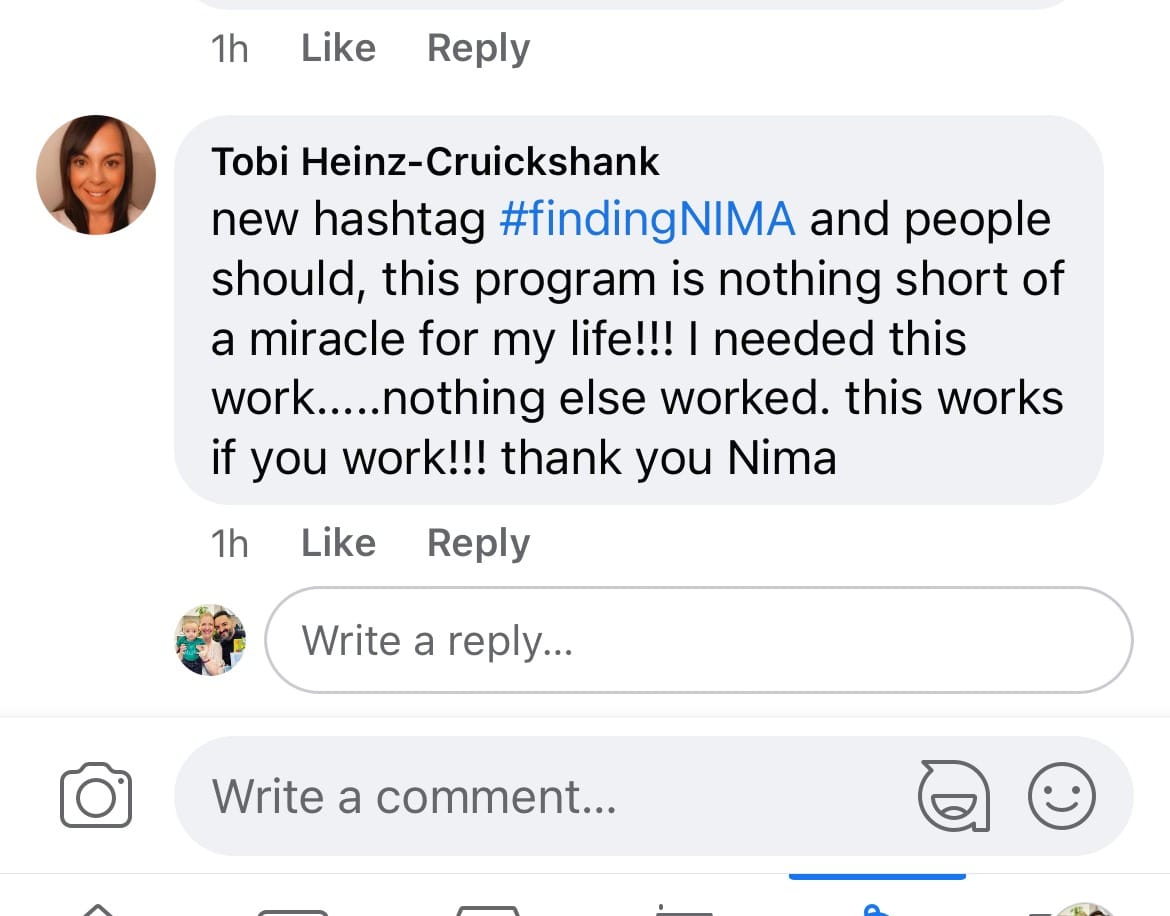Tap the 1h timestamp under Tobi's comment
Screen dimensions: 1170x916
coord(229,543)
